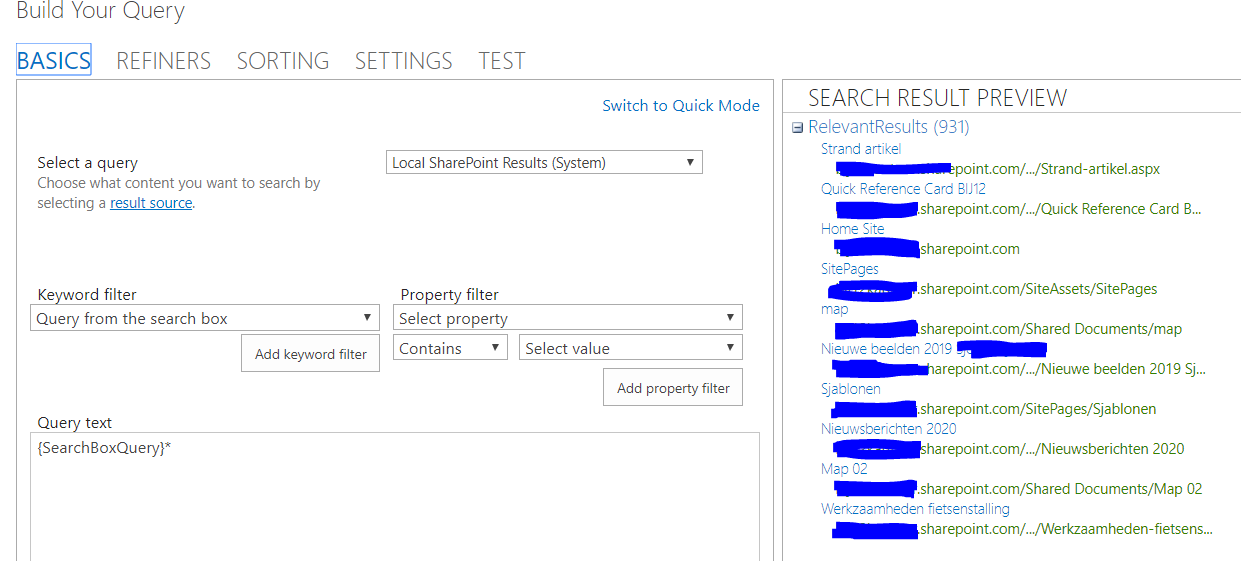Click the RelevantResults (931) heading
This screenshot has width=1241, height=561.
click(889, 127)
